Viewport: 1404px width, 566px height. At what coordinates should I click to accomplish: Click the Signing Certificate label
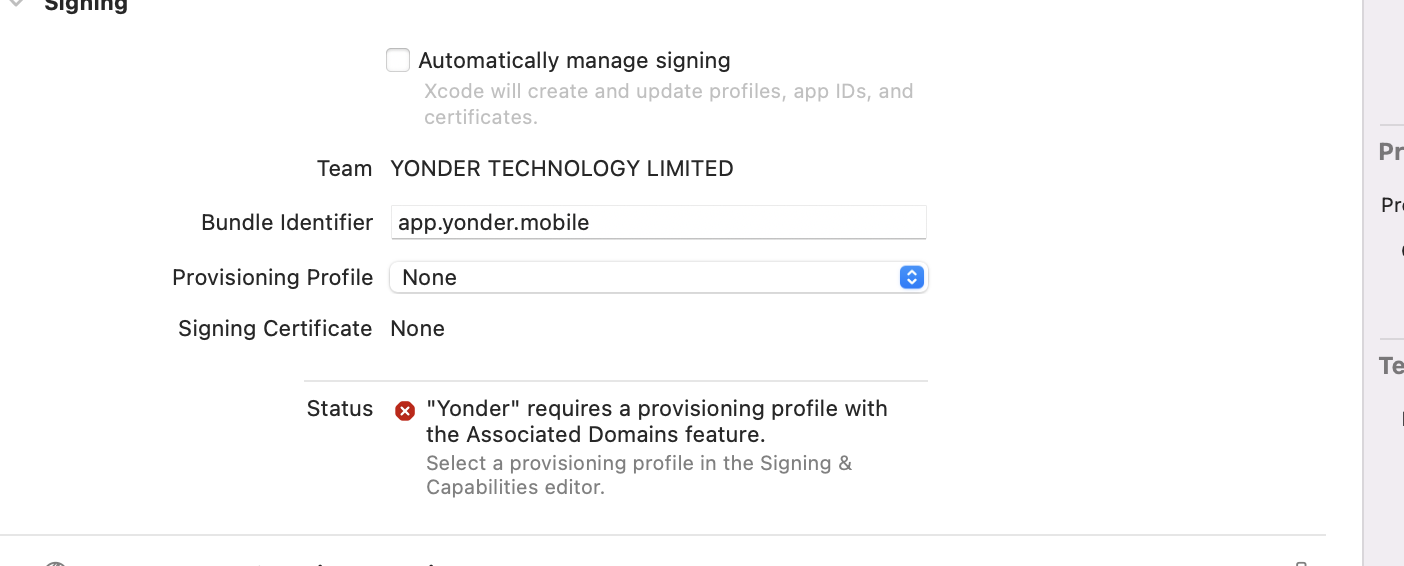coord(275,328)
